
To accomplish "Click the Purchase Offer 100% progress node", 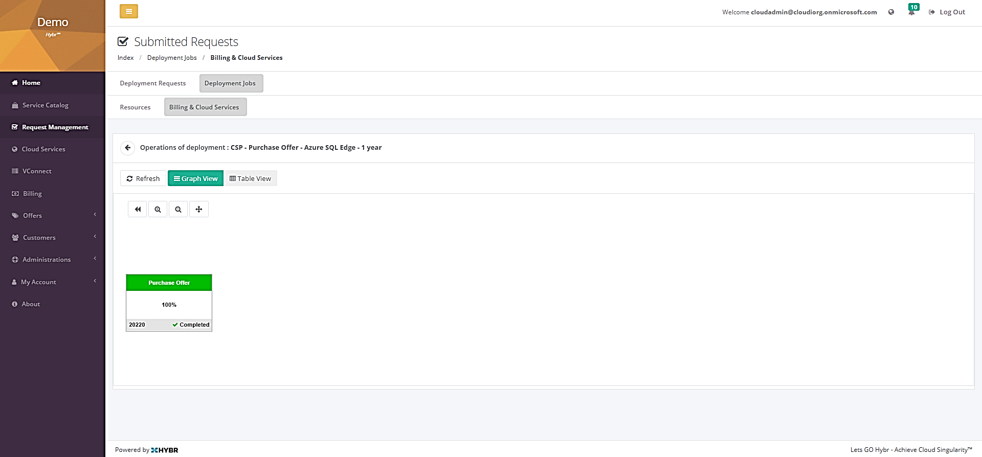I will point(169,302).
